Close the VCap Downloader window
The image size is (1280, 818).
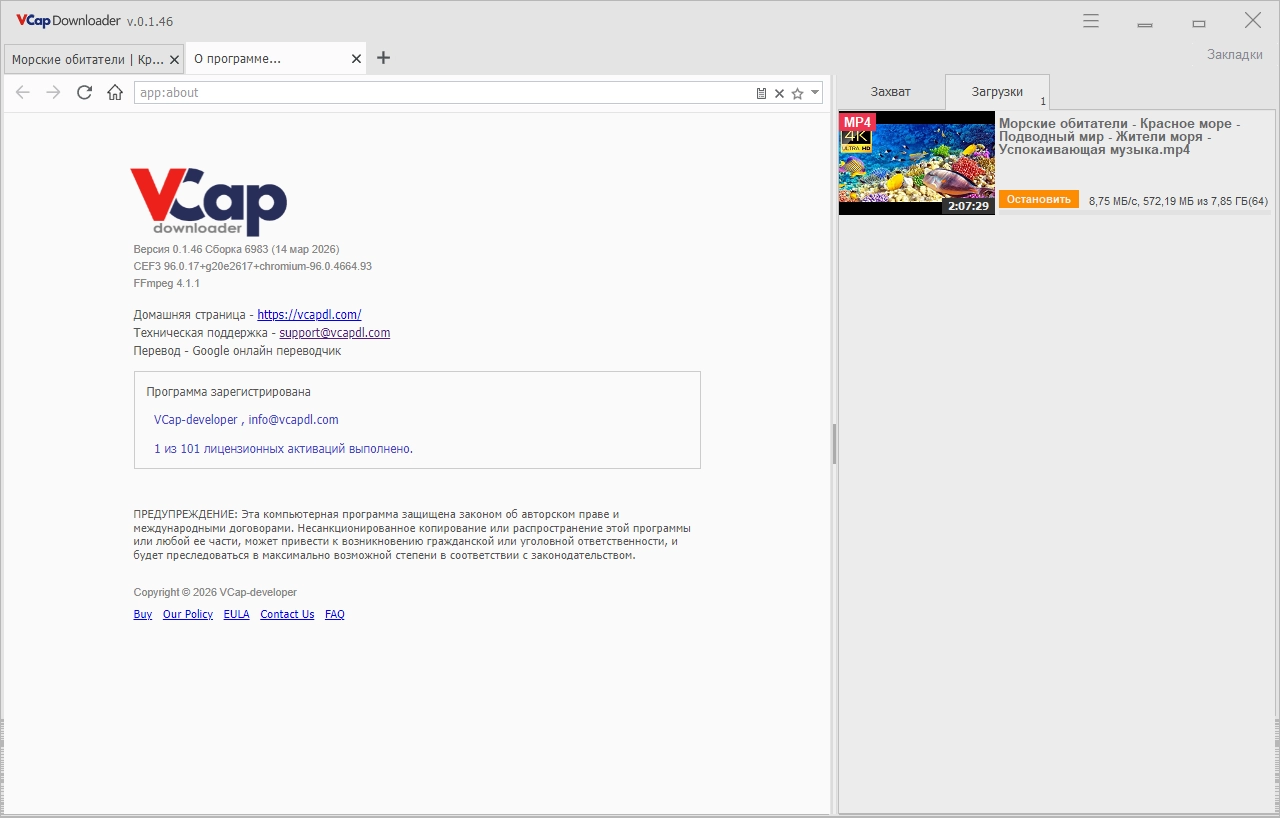click(x=1252, y=20)
